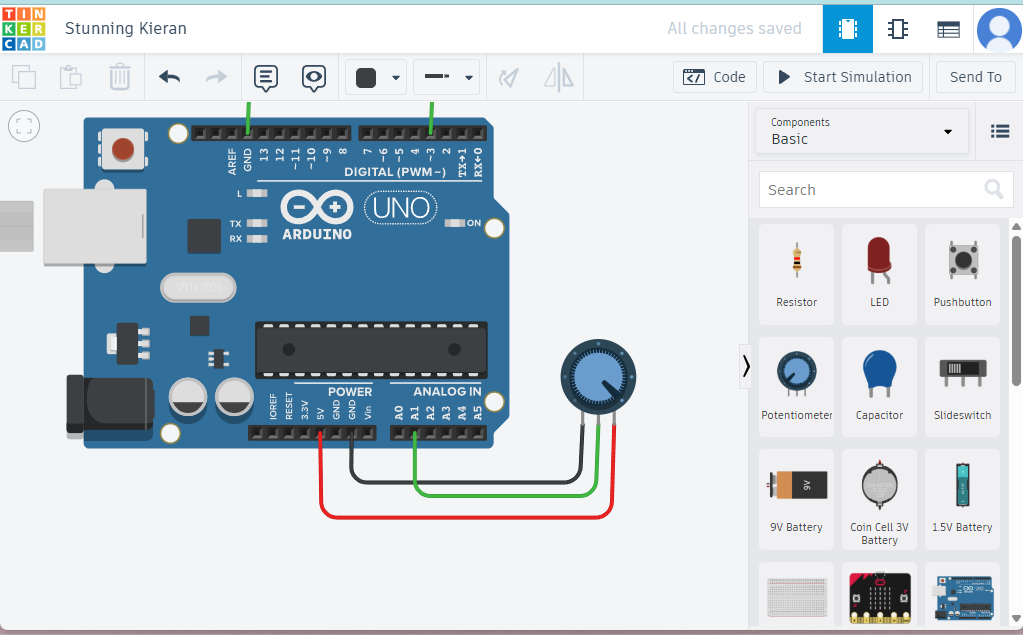Click the Arduino USB port
Viewport: 1023px width, 635px height.
tap(95, 226)
